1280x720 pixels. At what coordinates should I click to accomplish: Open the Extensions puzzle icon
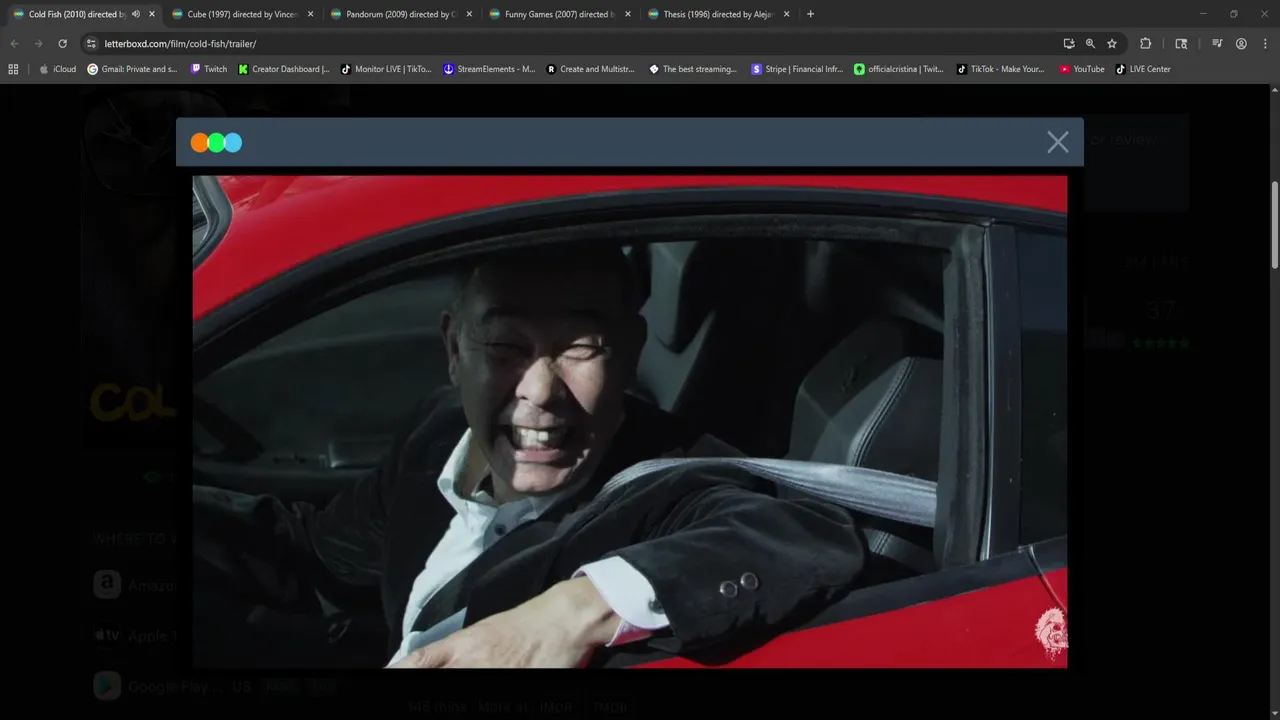click(x=1146, y=44)
